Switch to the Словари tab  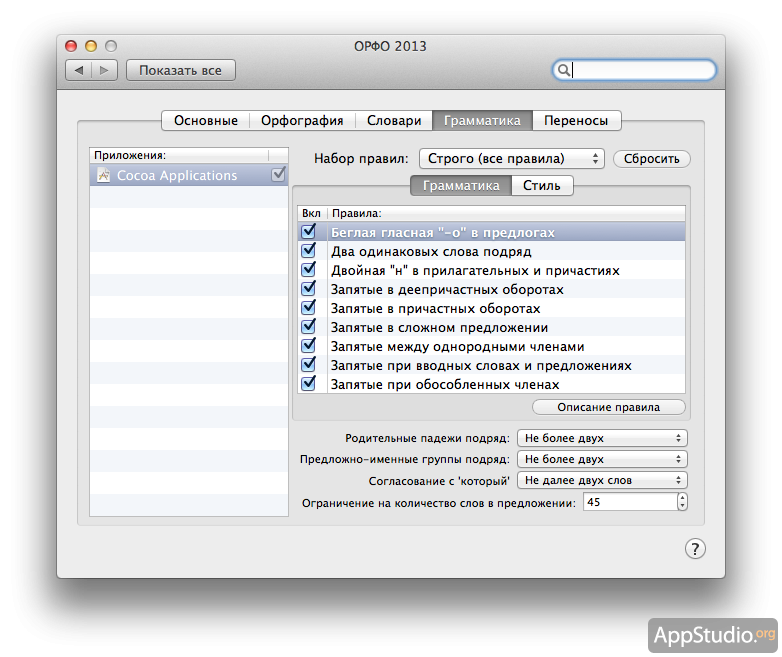tap(394, 121)
